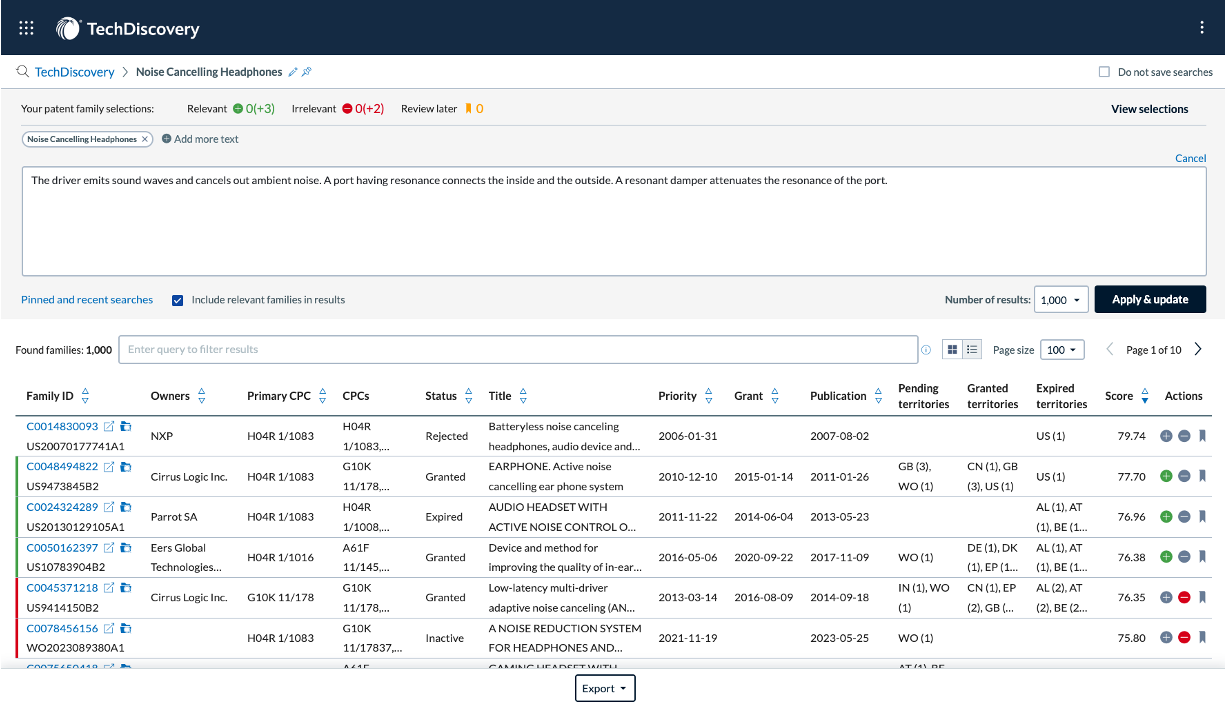
Task: Click the pencil edit icon beside search name
Action: coord(293,72)
